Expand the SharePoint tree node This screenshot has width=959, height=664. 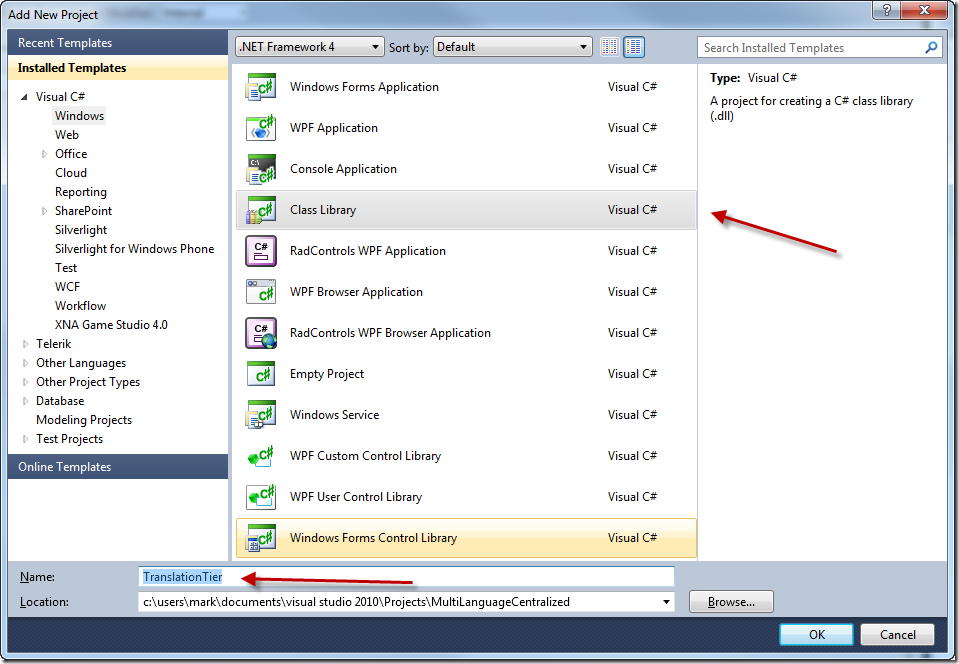pyautogui.click(x=44, y=211)
